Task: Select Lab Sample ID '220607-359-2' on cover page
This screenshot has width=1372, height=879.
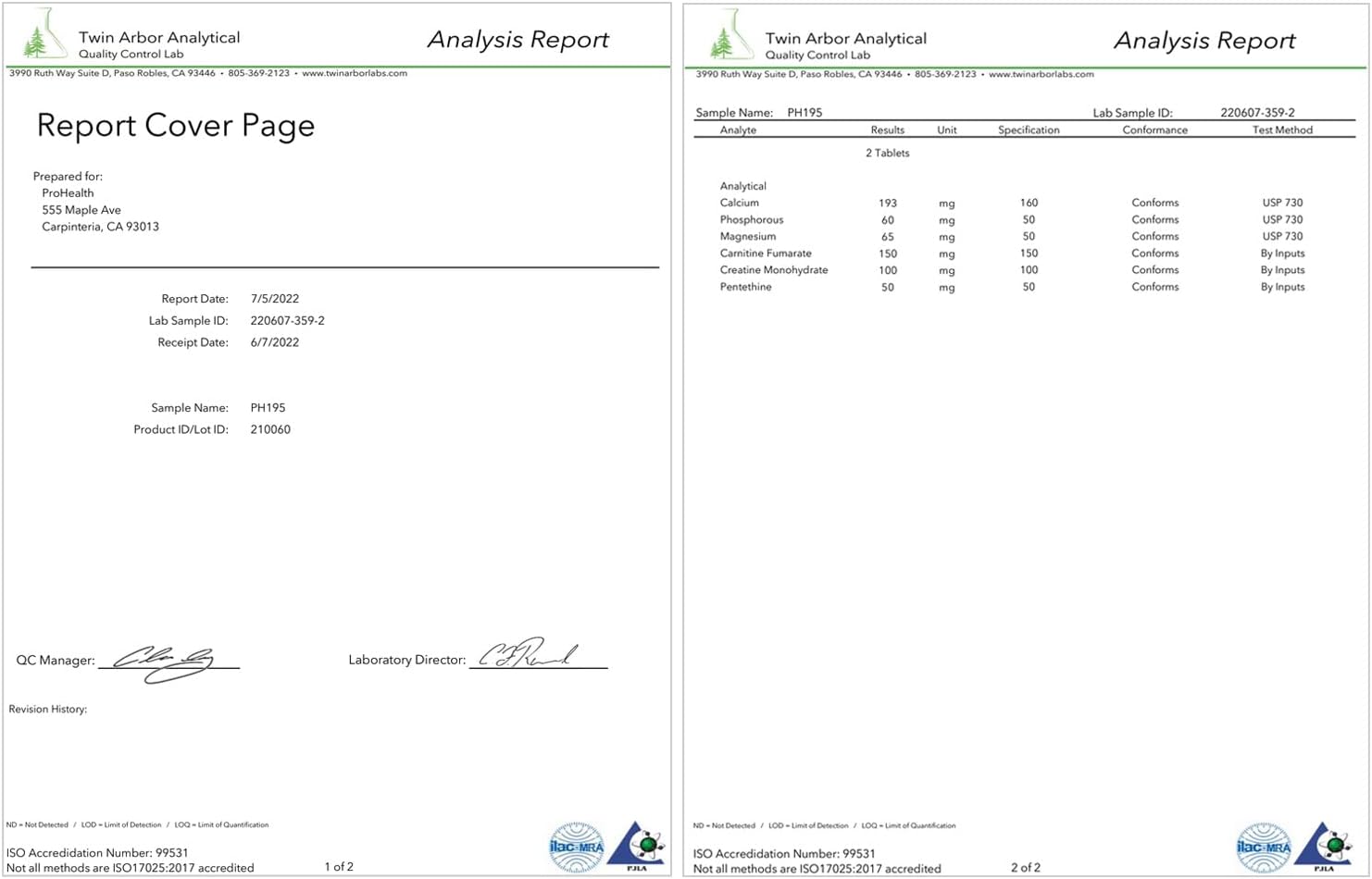Action: [x=287, y=321]
